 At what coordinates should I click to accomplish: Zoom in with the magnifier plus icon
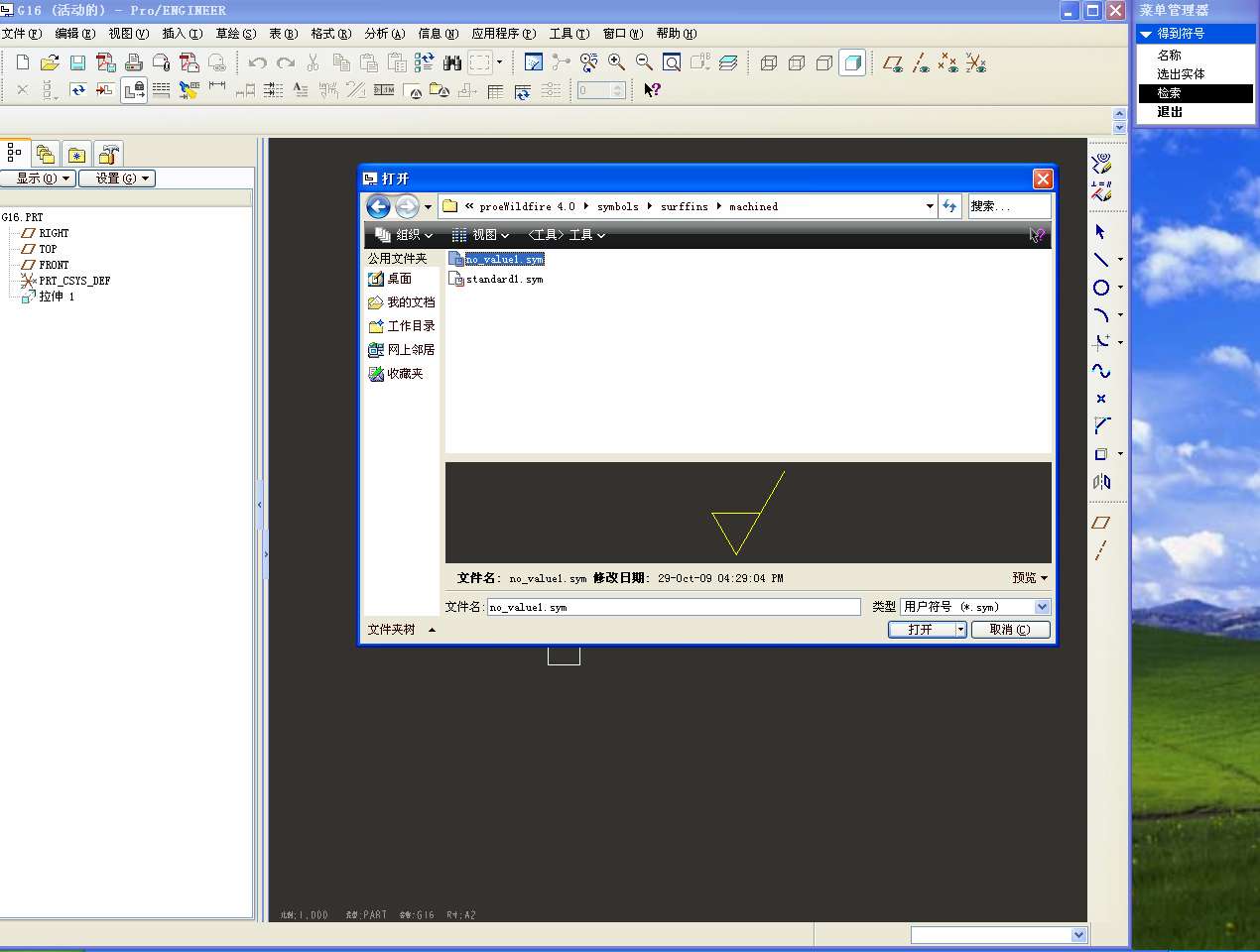(616, 62)
